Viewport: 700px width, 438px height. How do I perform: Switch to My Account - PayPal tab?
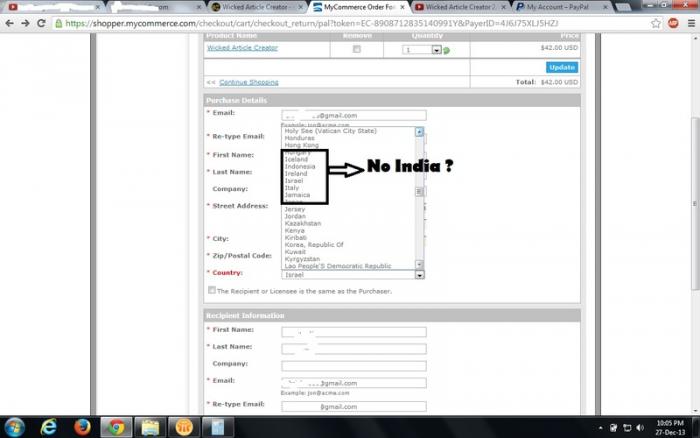pyautogui.click(x=558, y=7)
